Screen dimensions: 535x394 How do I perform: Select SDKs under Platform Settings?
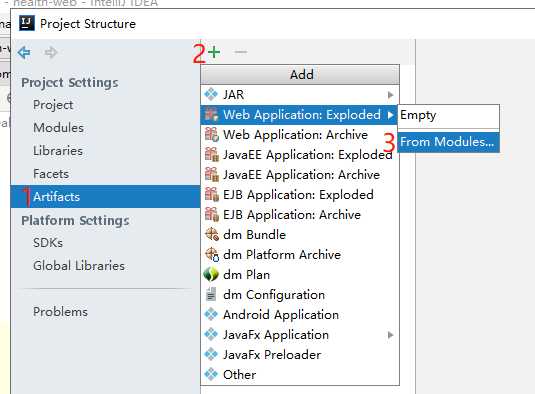pos(48,243)
